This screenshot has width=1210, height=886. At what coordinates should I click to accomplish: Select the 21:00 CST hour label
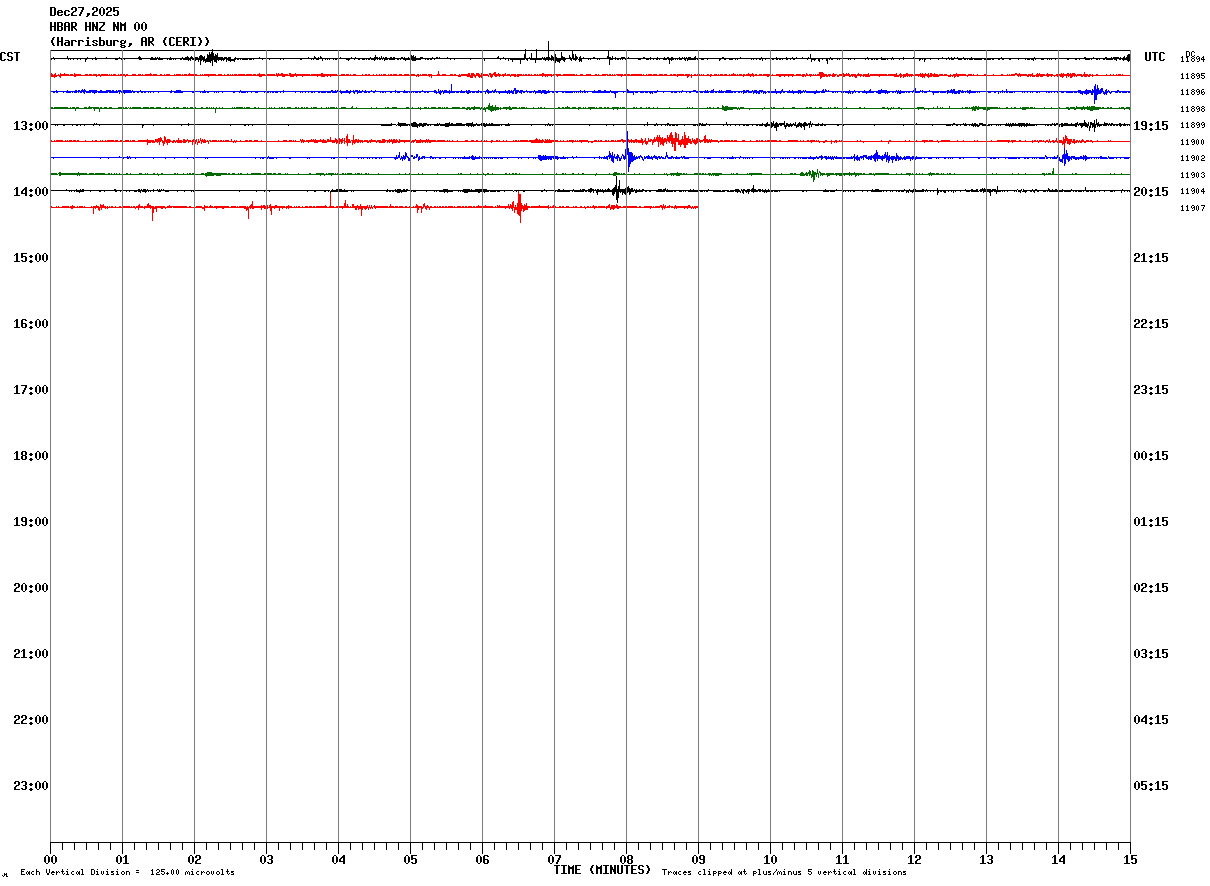coord(31,654)
